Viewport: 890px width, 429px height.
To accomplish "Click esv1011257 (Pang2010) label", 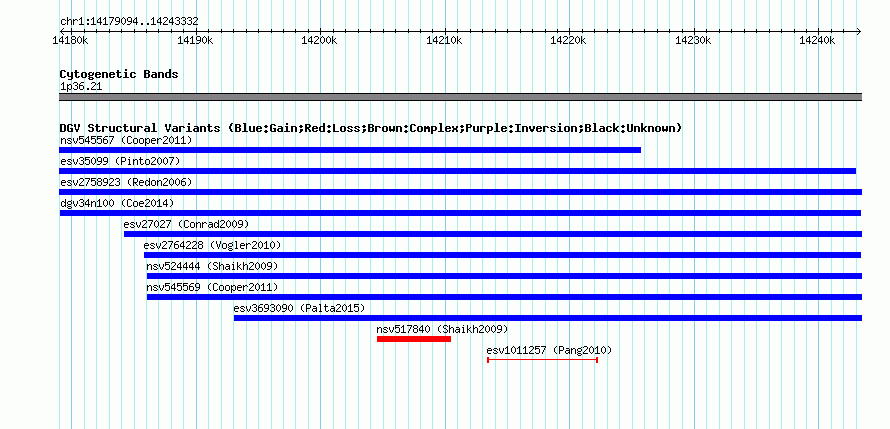I will [549, 350].
